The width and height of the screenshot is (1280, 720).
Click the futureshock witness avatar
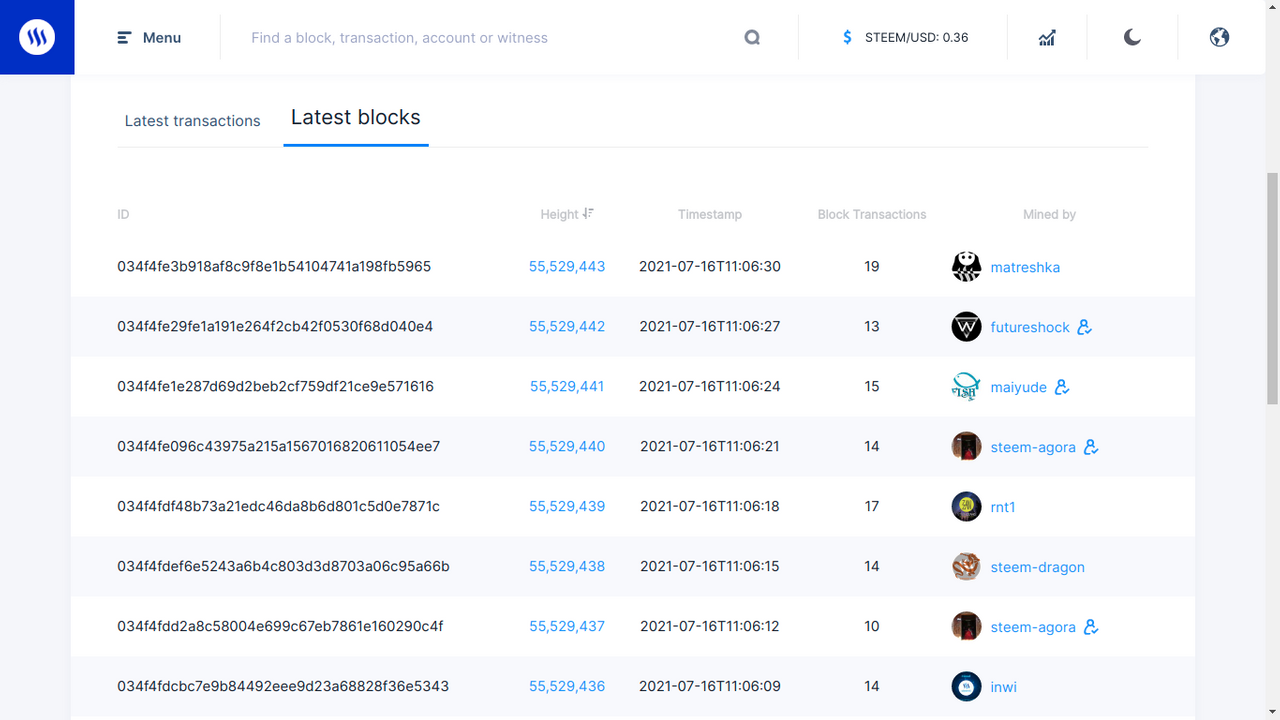966,327
